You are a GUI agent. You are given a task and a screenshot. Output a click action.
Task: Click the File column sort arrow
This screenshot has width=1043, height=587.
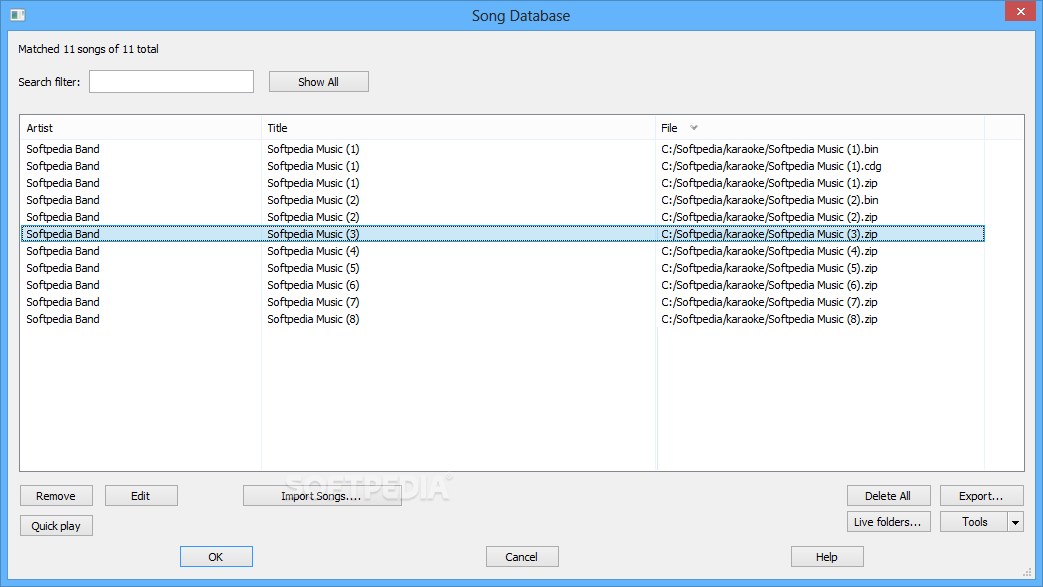click(694, 128)
